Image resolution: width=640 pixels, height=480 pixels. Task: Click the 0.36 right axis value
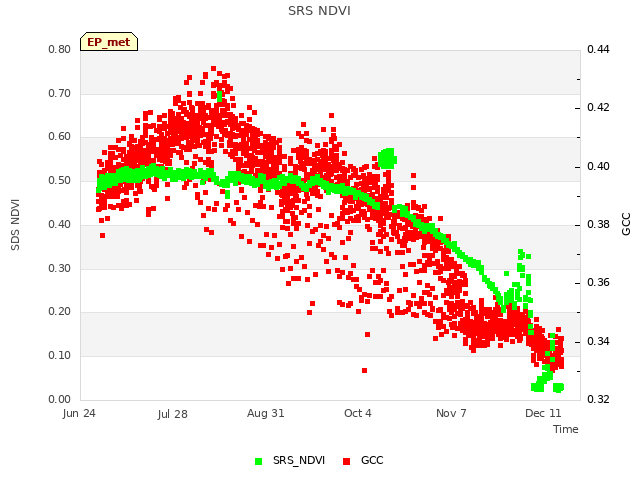[x=598, y=282]
